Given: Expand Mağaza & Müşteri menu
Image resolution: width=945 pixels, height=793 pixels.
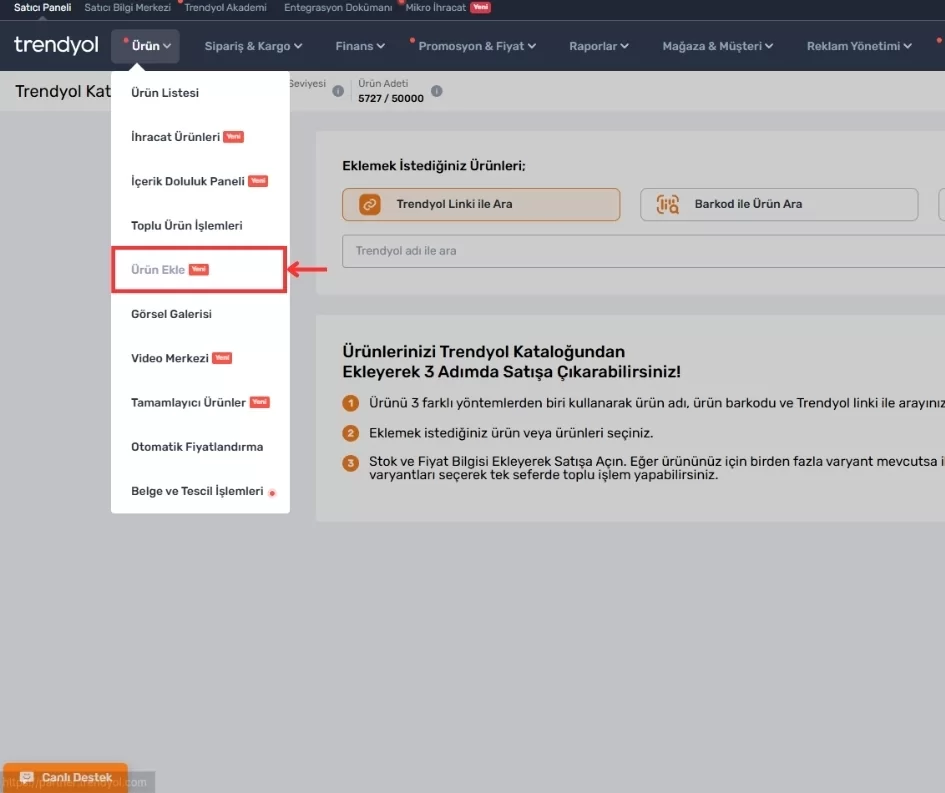Looking at the screenshot, I should (717, 46).
